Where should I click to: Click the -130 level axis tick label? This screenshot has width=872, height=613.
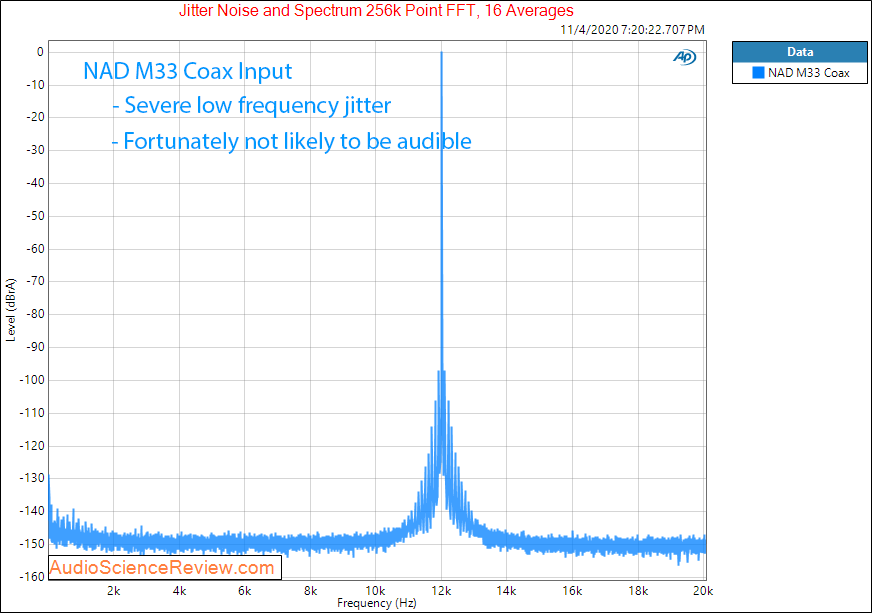coord(32,478)
